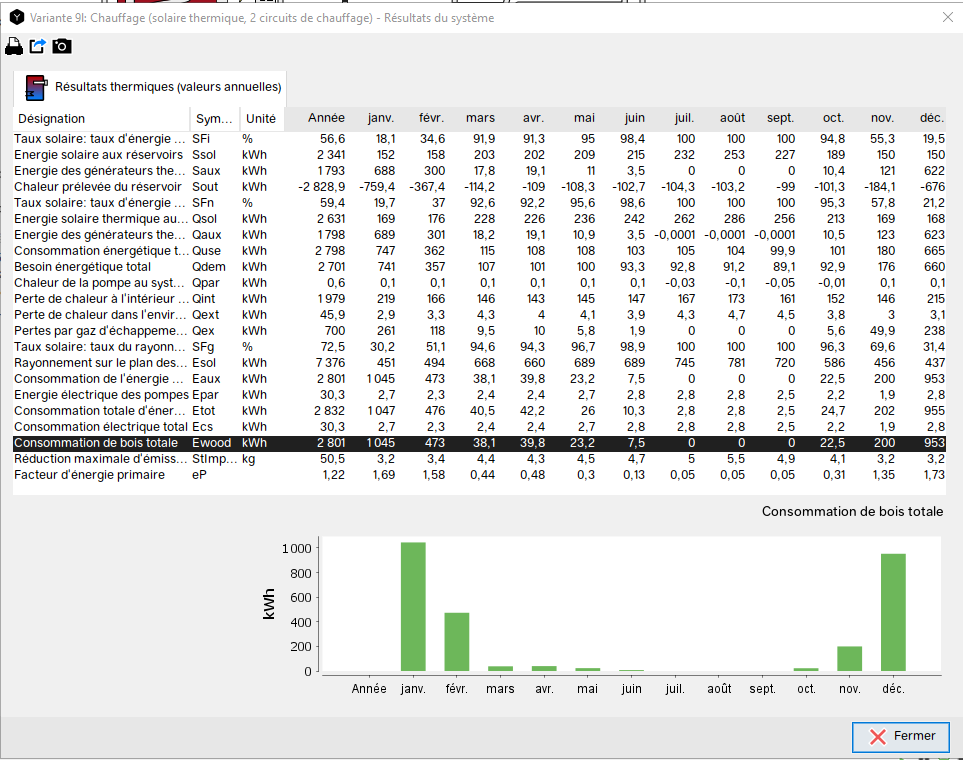
Task: Click the déc. column header
Action: (x=931, y=118)
